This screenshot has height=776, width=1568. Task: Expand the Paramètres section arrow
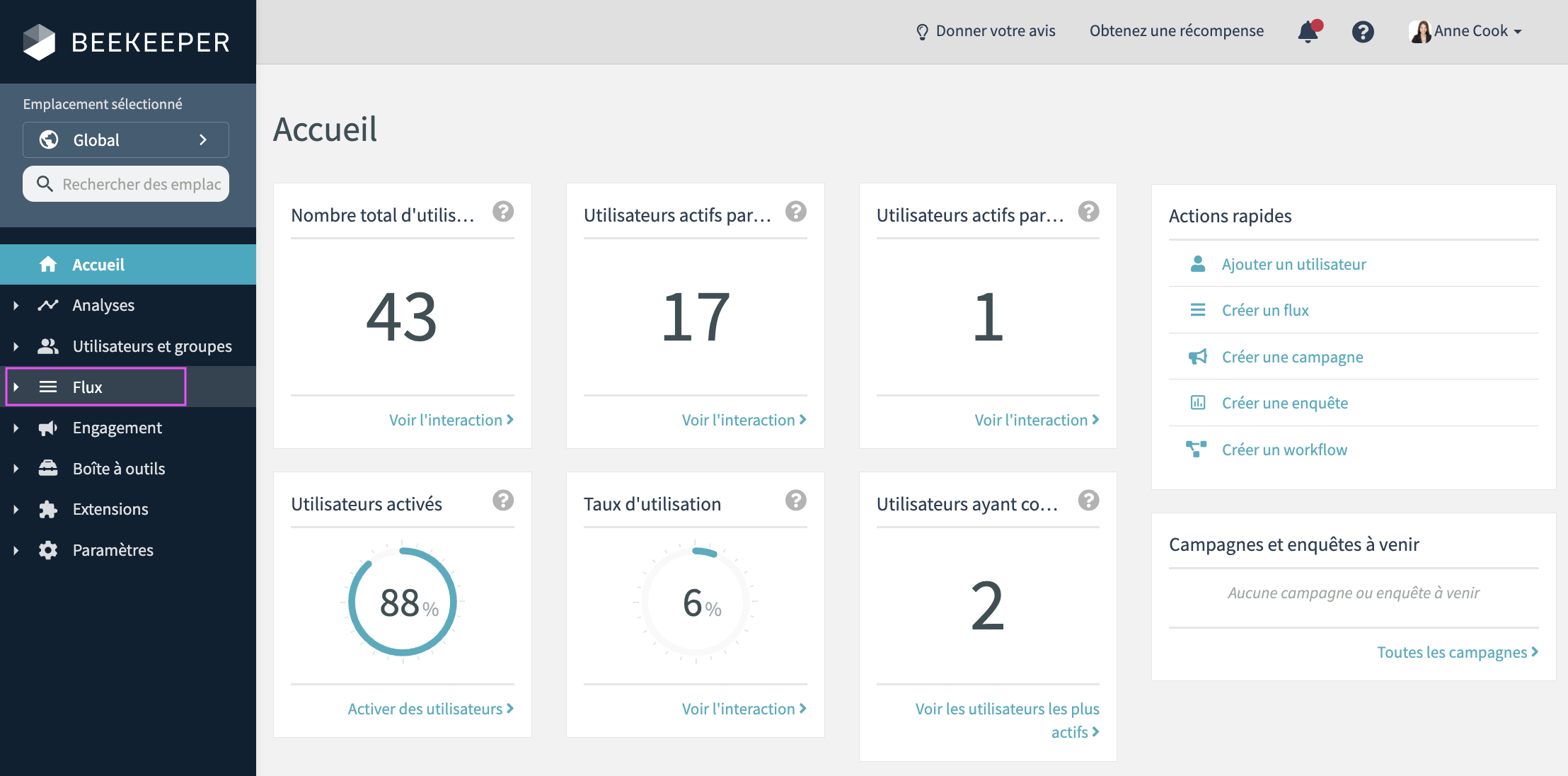16,550
